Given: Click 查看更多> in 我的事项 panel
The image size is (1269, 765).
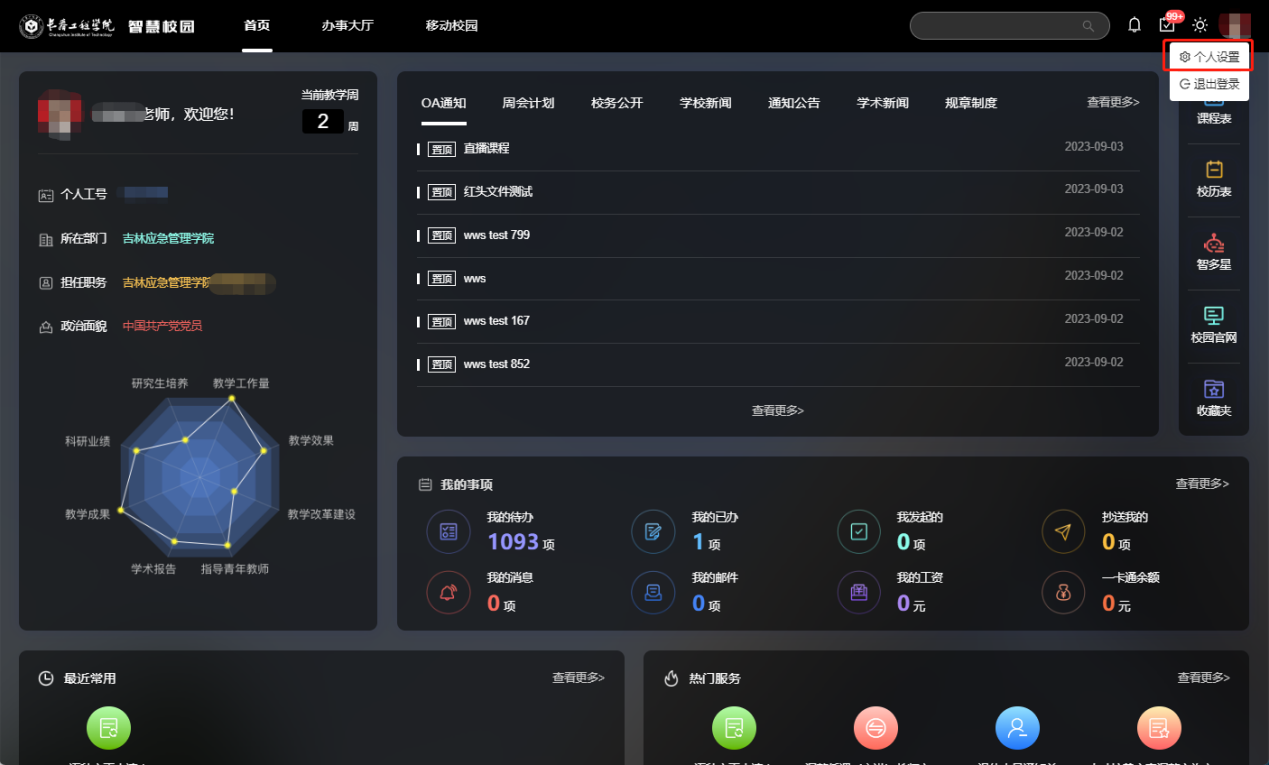Looking at the screenshot, I should click(1202, 484).
